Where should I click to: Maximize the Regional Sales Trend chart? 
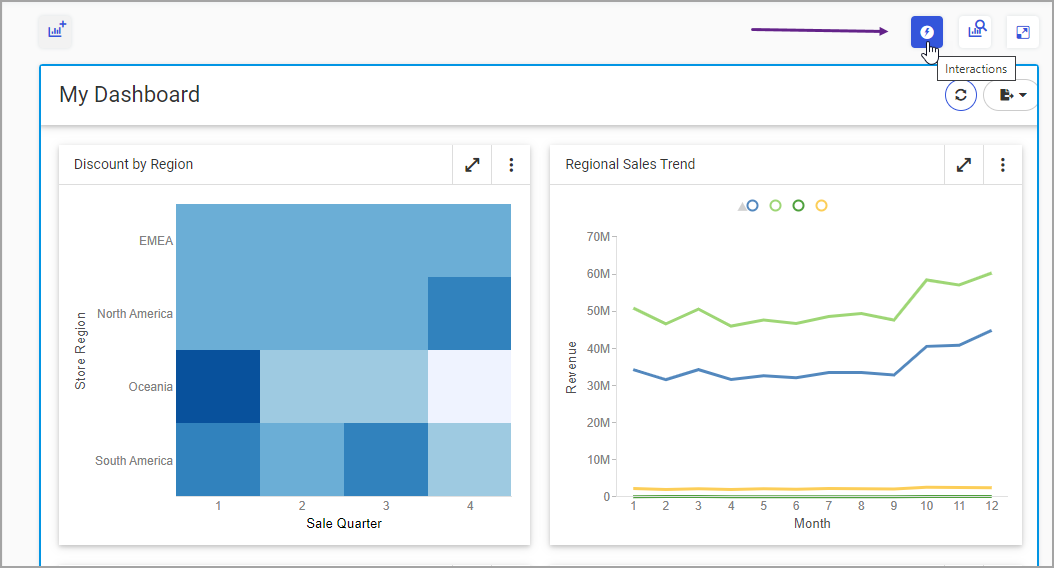[964, 165]
